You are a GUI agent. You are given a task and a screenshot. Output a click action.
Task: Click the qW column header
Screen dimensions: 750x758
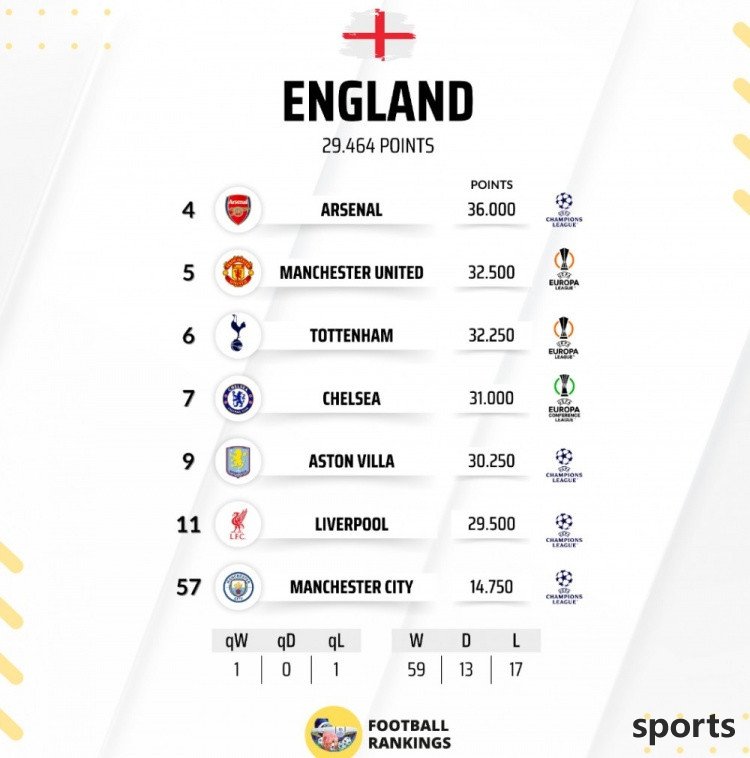click(x=237, y=641)
